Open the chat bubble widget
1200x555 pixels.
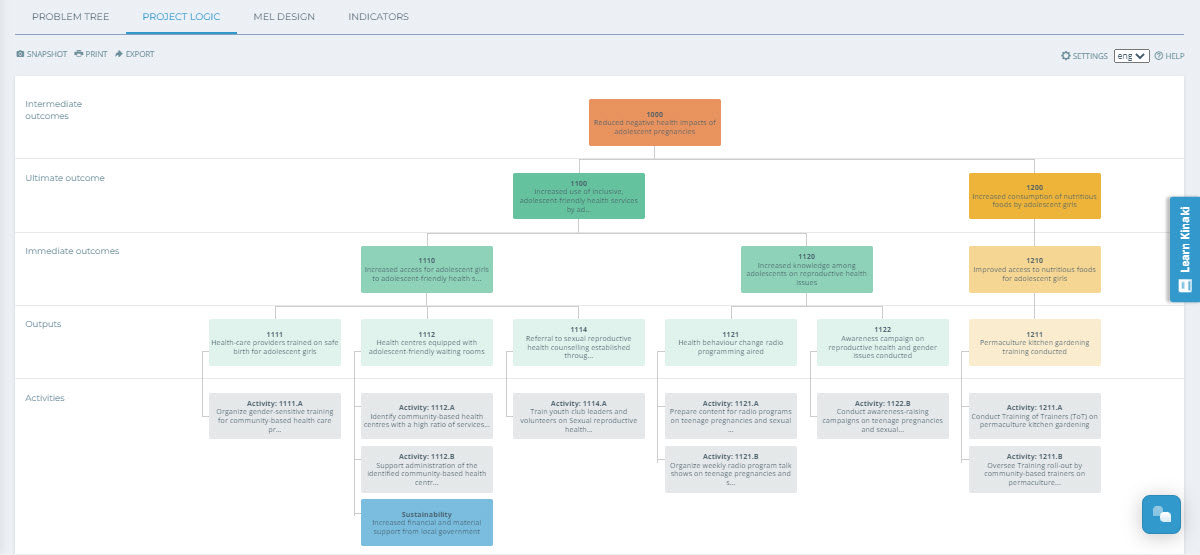[1161, 514]
